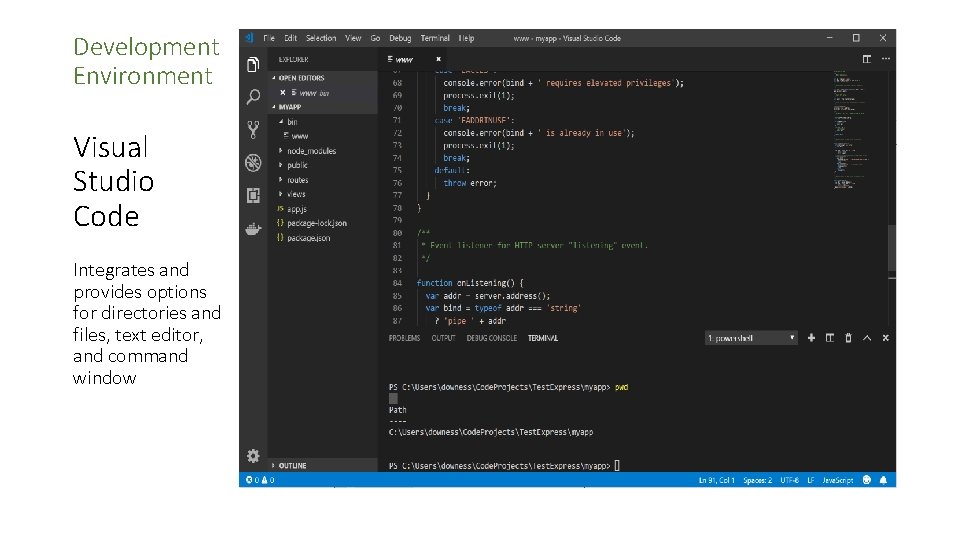Open editor More Actions ellipsis menu
The width and height of the screenshot is (960, 540).
885,59
